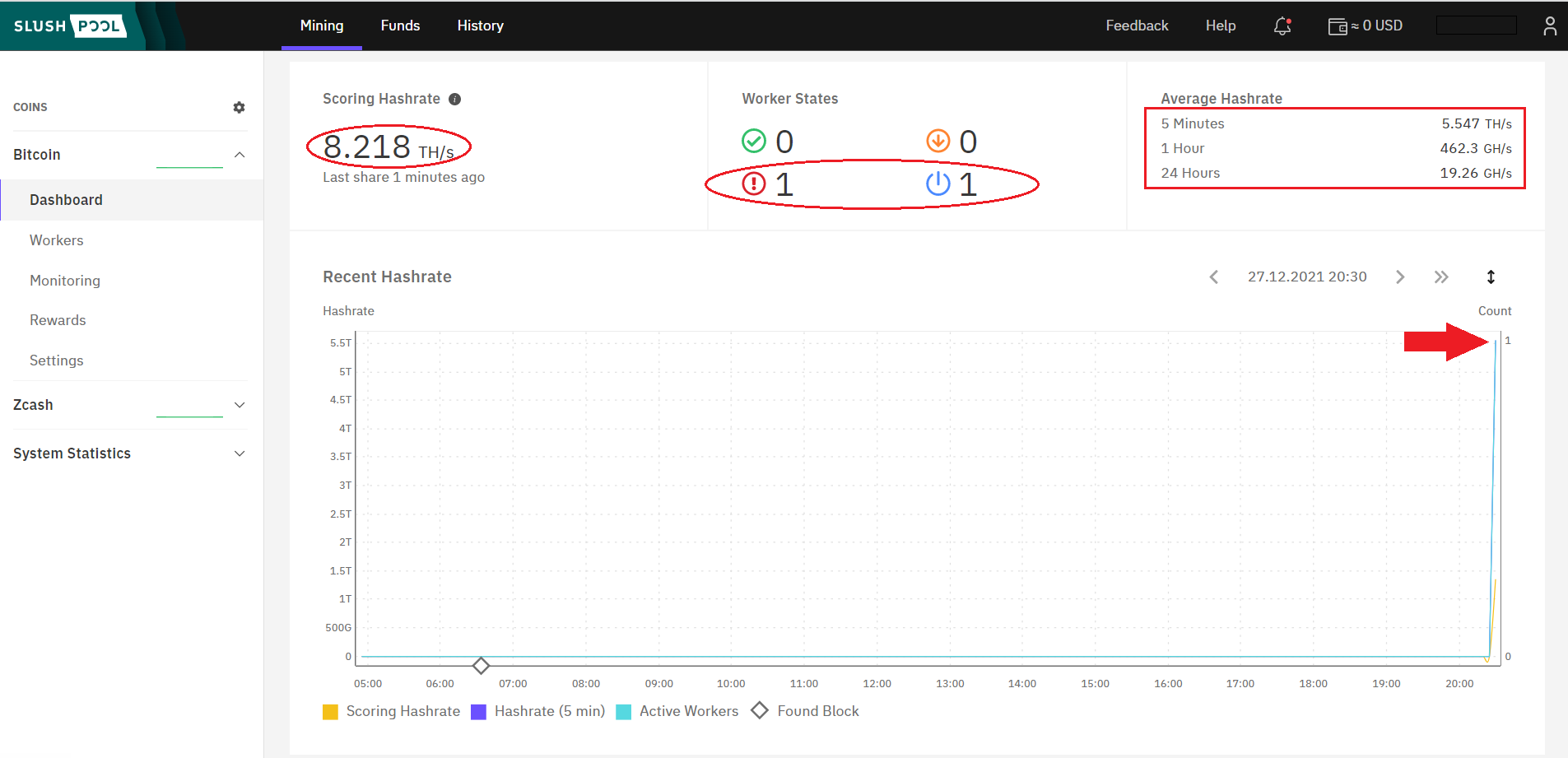Click the Average Hashrate heading
The width and height of the screenshot is (1568, 758).
[x=1221, y=99]
